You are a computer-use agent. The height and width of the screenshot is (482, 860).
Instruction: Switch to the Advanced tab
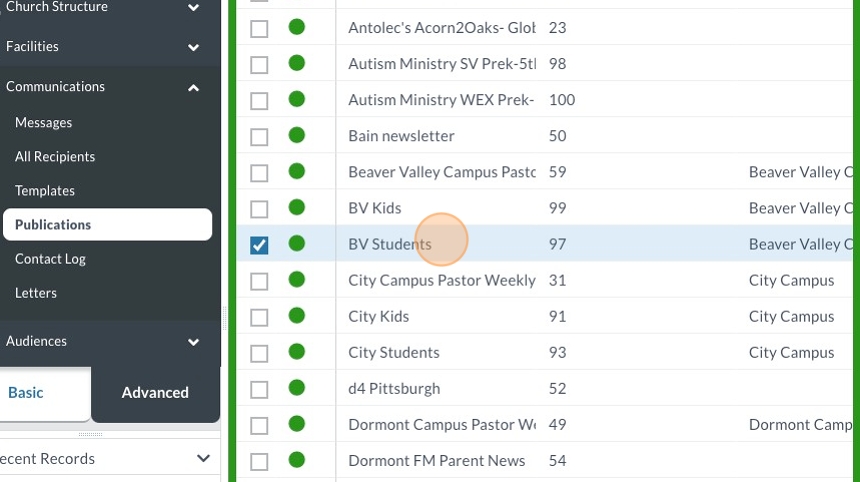(x=155, y=393)
